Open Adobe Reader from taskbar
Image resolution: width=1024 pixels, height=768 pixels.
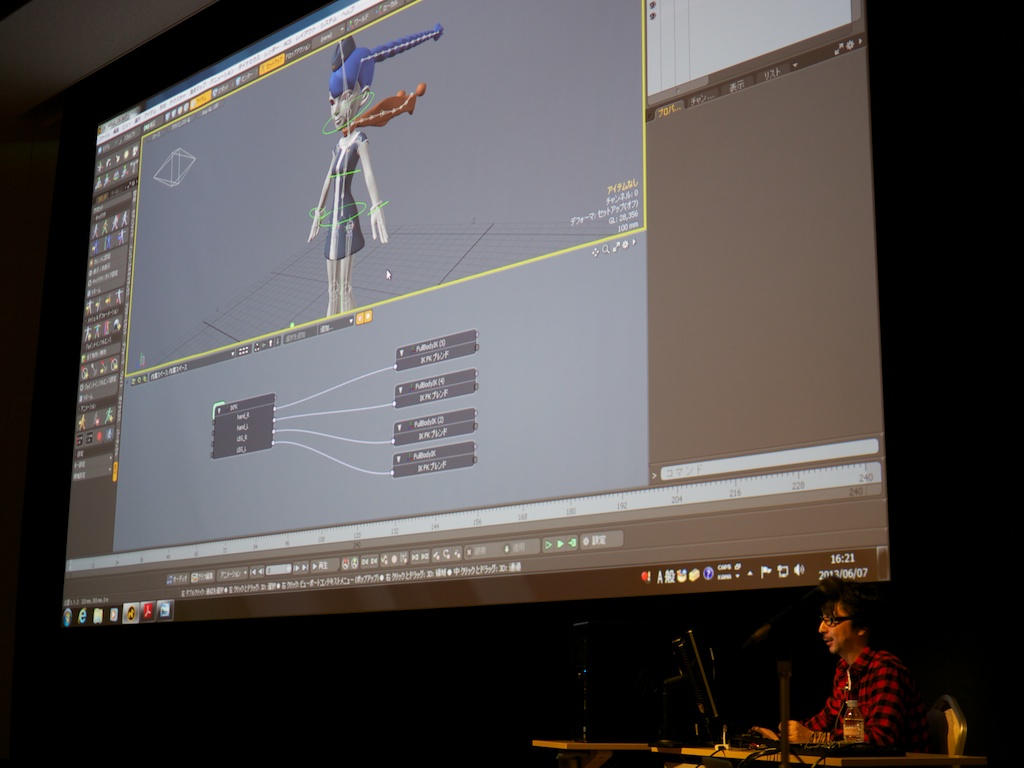coord(148,611)
